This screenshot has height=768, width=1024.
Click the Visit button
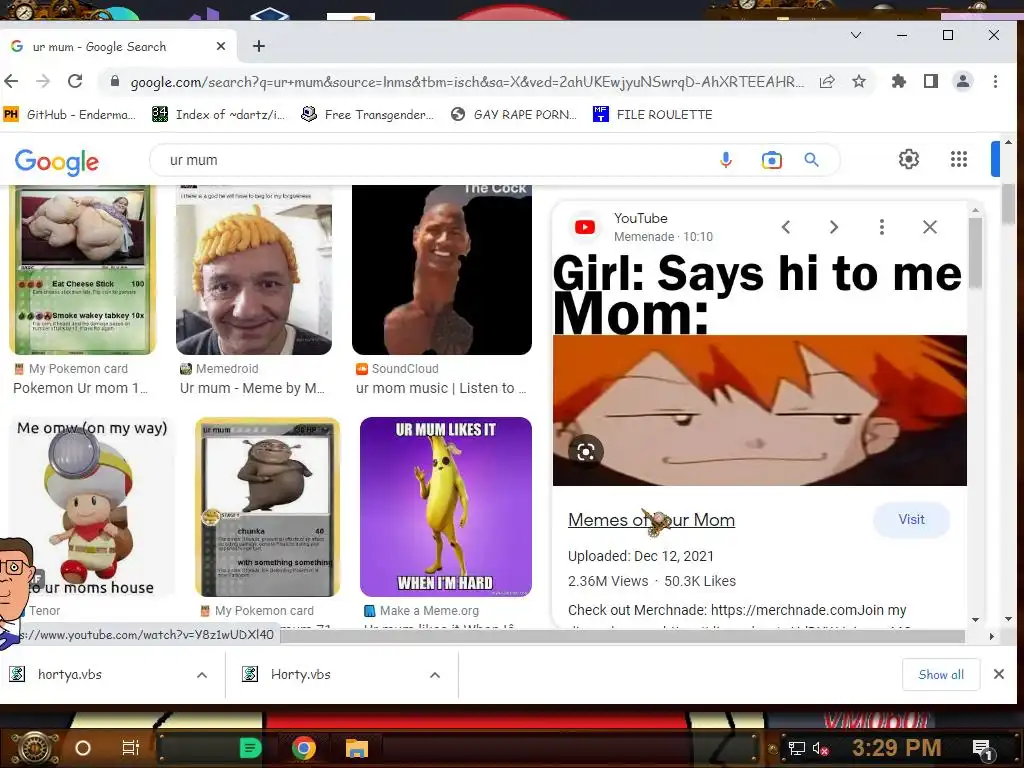(911, 519)
